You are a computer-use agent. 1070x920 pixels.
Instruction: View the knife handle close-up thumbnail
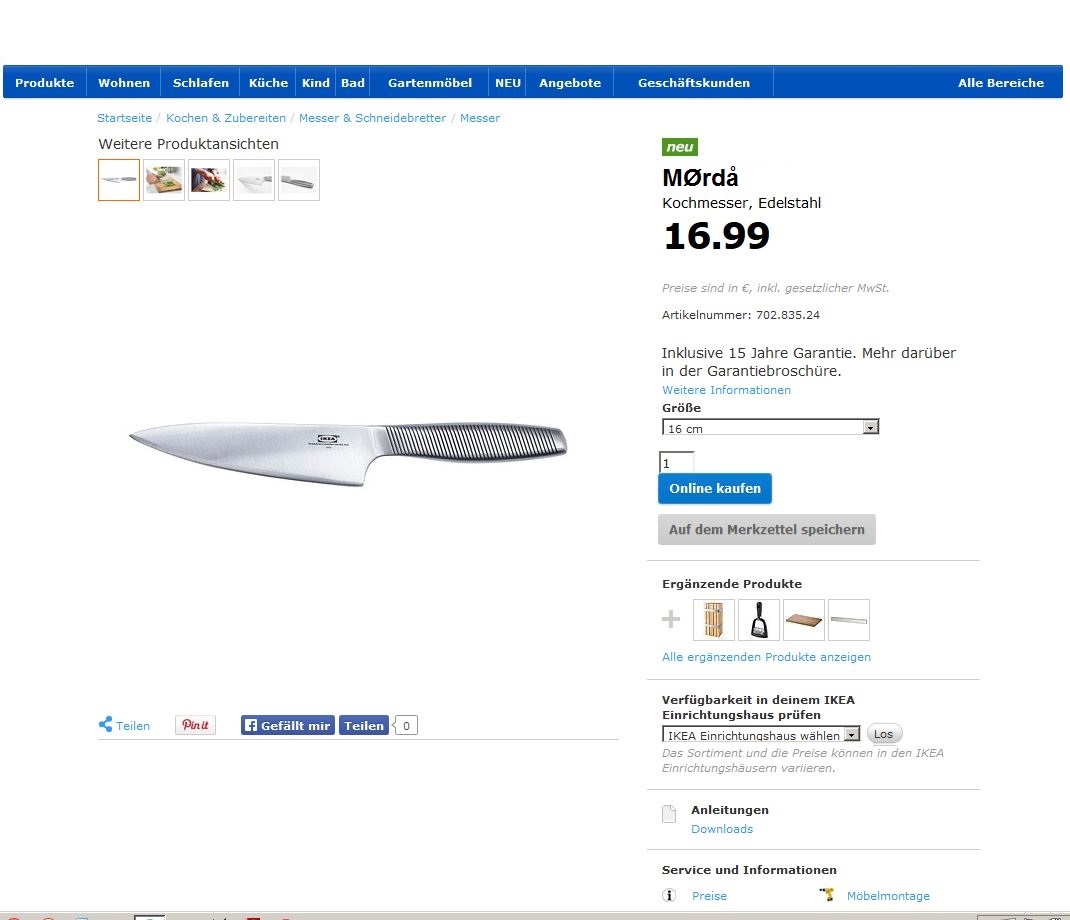(299, 180)
